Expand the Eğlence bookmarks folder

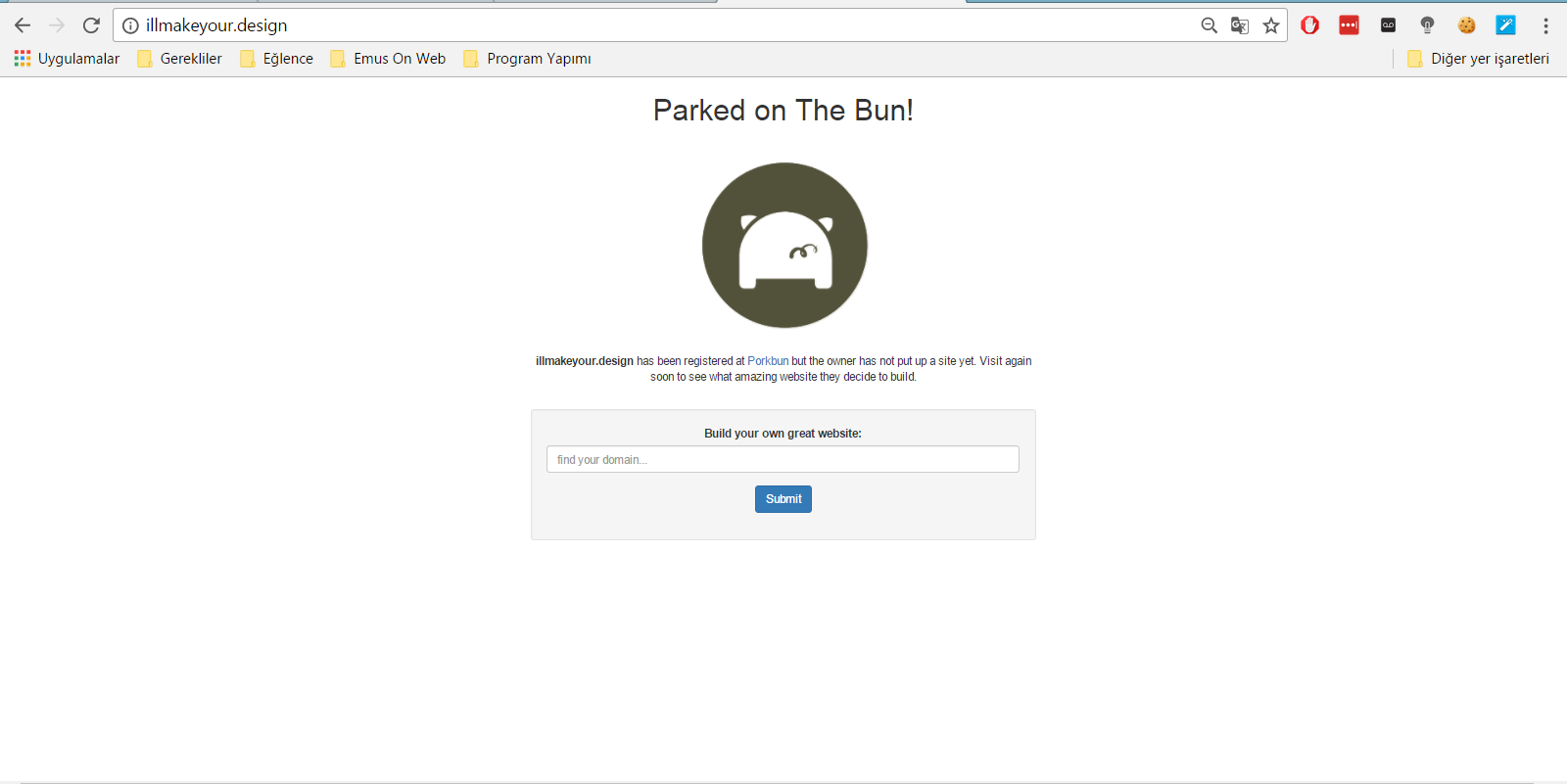click(x=277, y=59)
